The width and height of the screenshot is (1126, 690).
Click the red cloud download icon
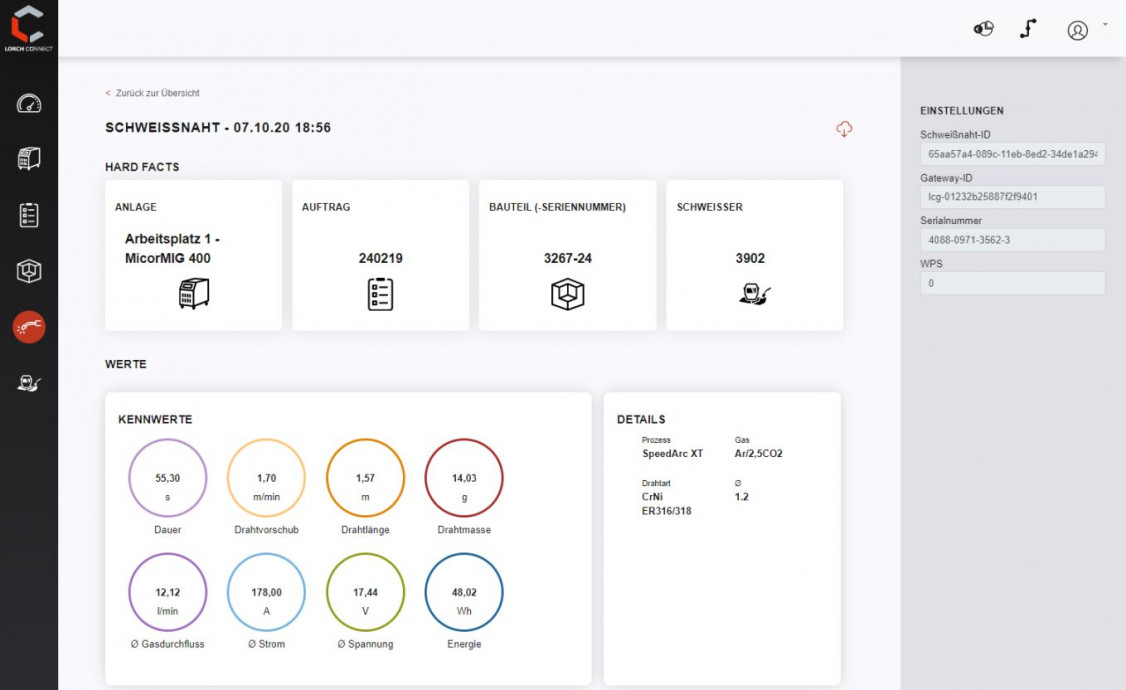844,129
